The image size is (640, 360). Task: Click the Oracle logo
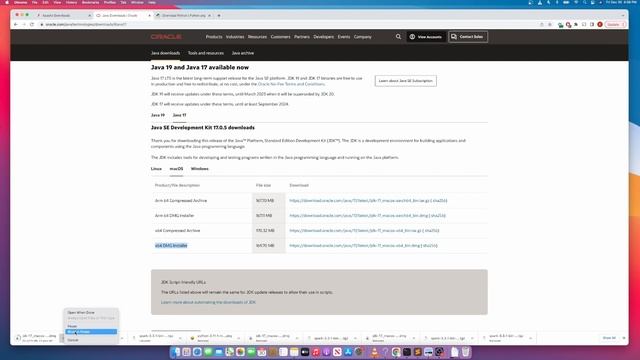(166, 37)
